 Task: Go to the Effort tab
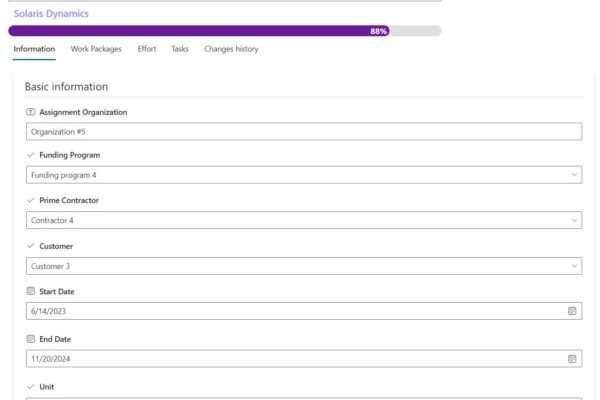[x=147, y=49]
